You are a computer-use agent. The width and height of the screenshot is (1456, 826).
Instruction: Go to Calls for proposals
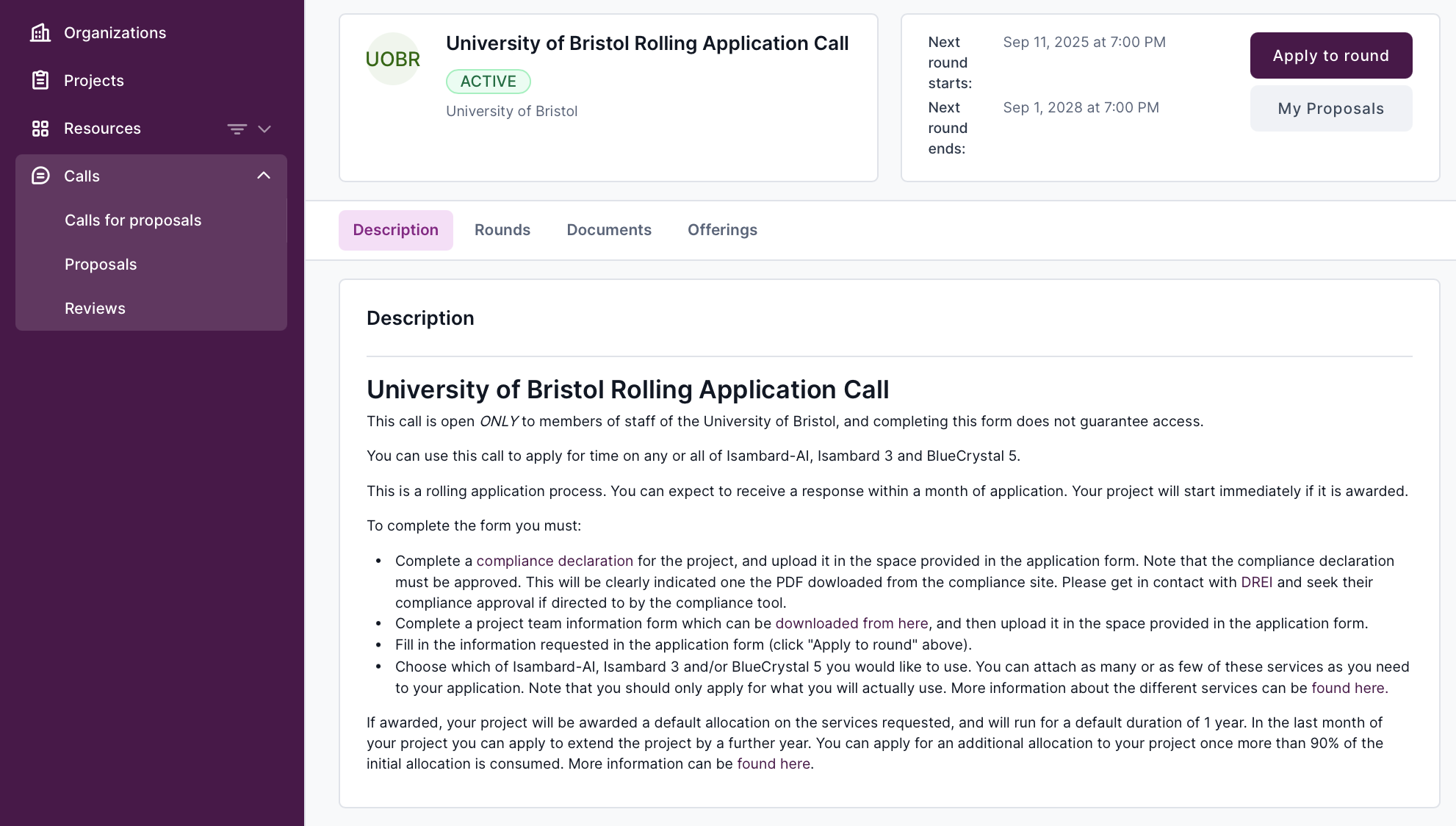133,220
